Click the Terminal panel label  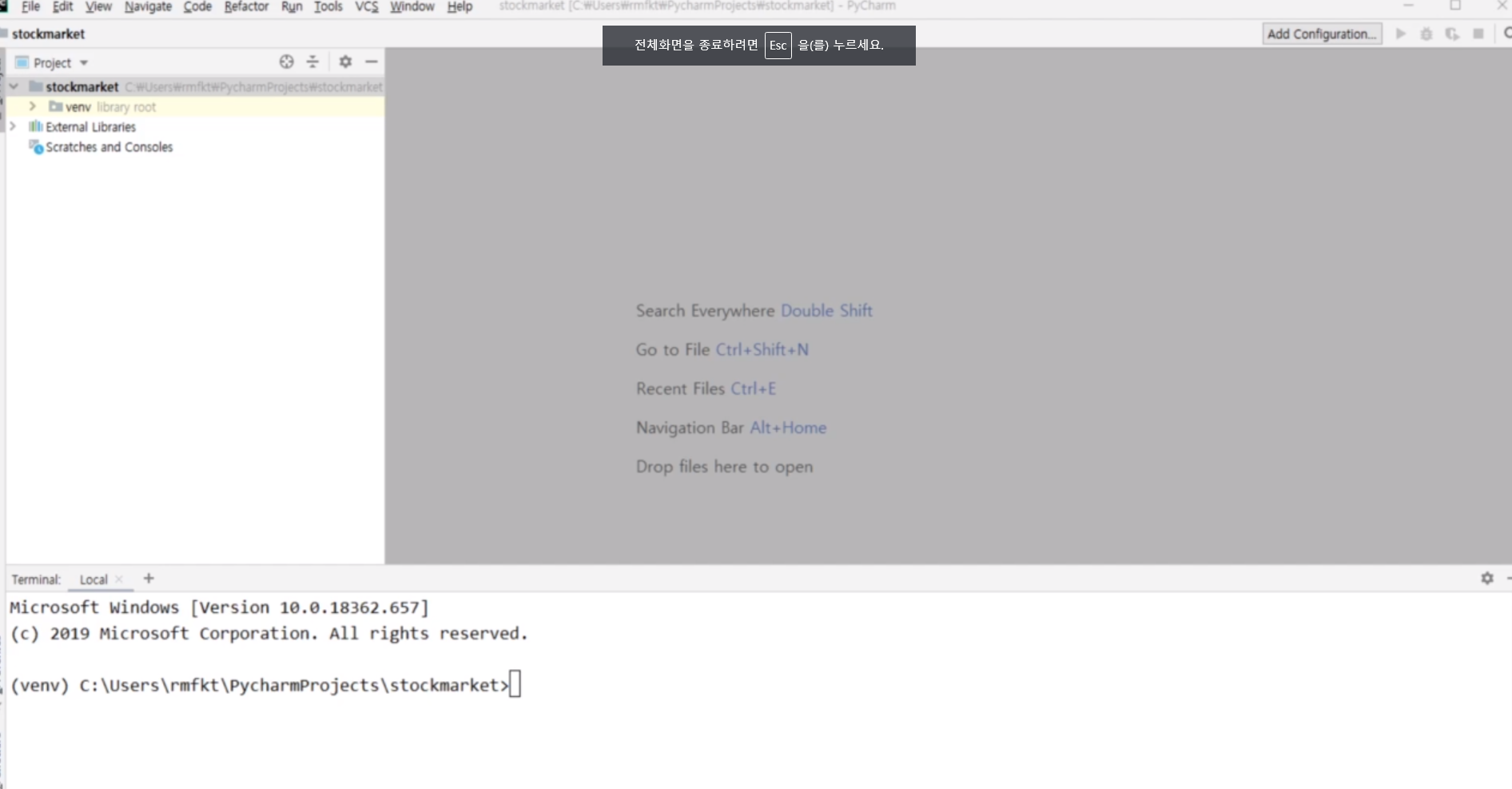click(36, 580)
